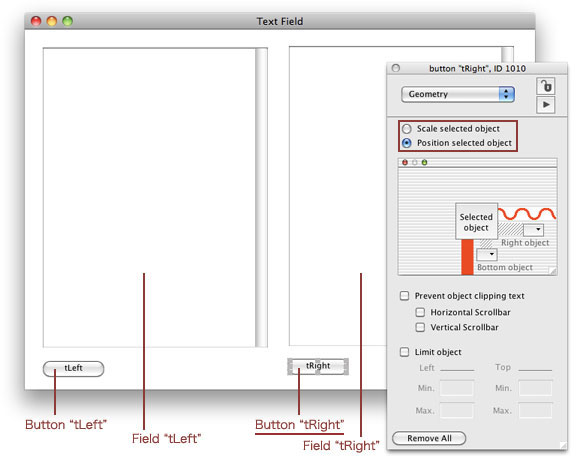Click the left text field's vertical scrollbar
The height and width of the screenshot is (464, 583).
(x=262, y=197)
